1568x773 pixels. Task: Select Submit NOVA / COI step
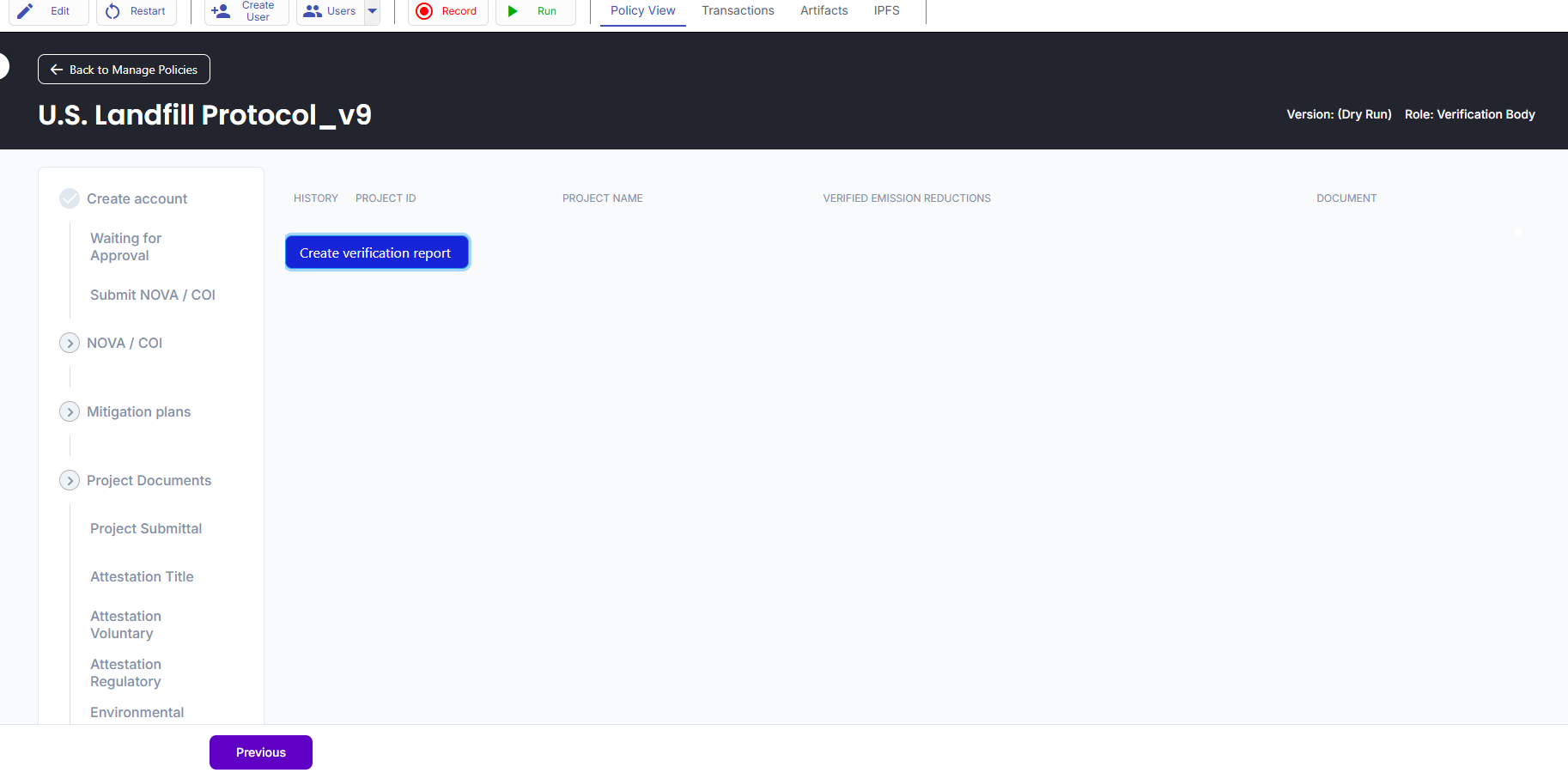tap(153, 295)
